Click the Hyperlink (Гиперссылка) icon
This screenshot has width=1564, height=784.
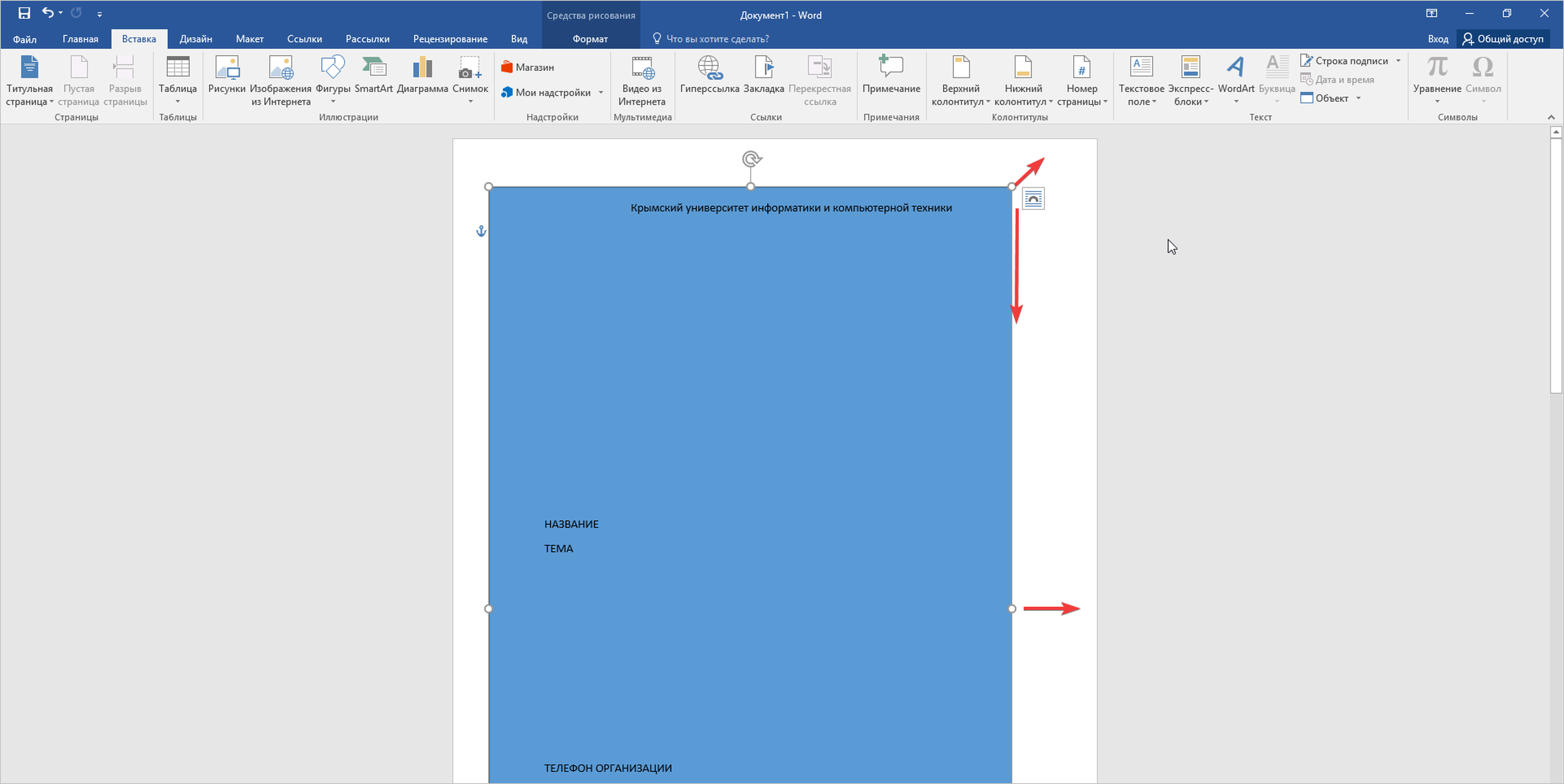[x=709, y=68]
